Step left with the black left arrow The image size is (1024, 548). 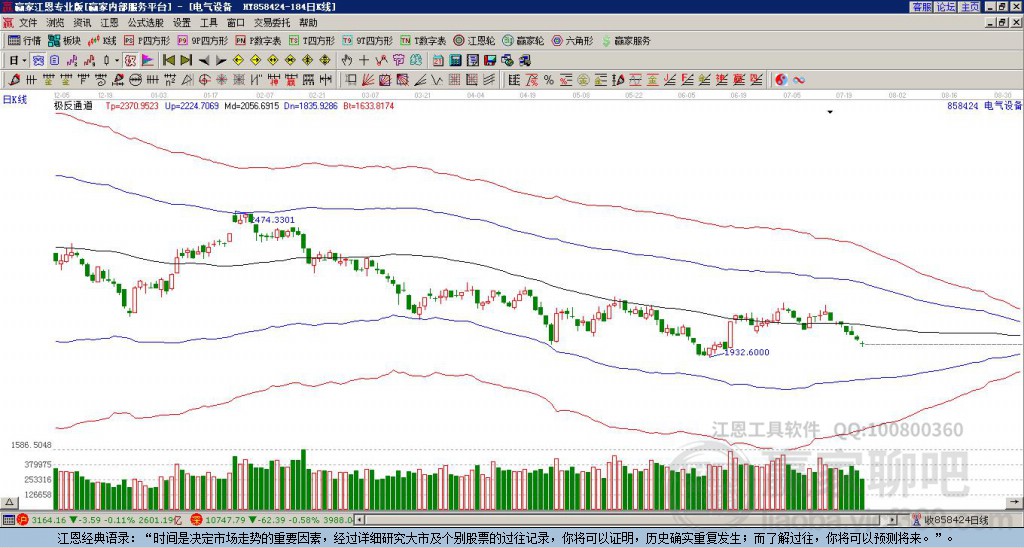(x=204, y=61)
